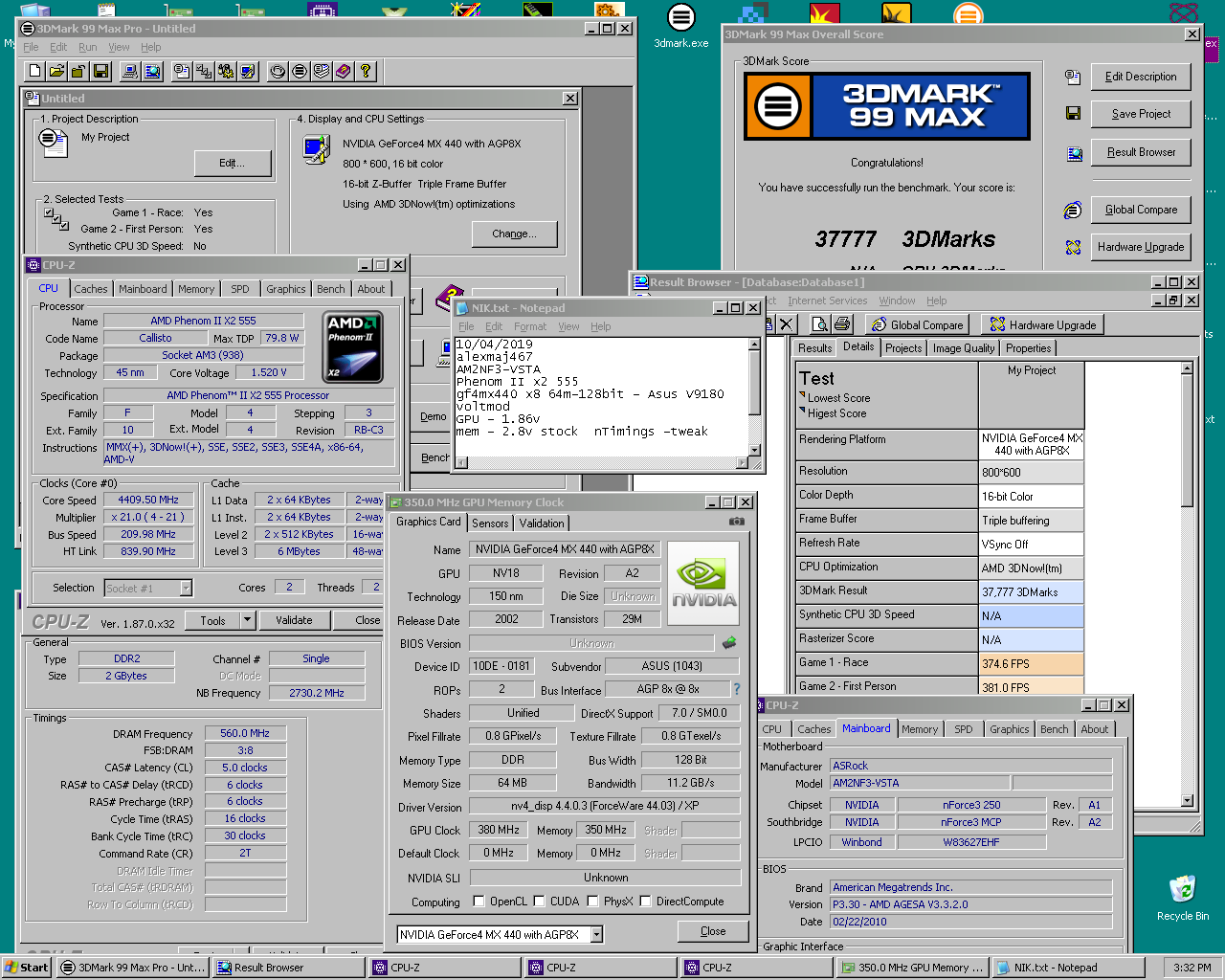Click the project description icon in 3DMark toolbar

[182, 71]
